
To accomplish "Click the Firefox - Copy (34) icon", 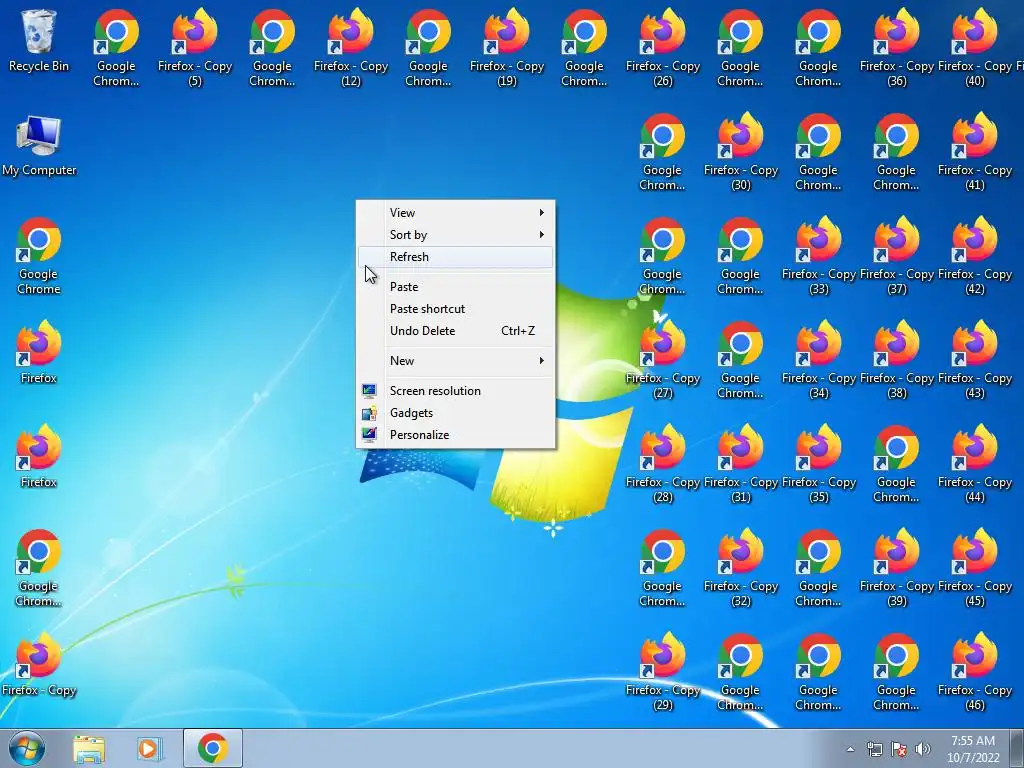I will (818, 359).
